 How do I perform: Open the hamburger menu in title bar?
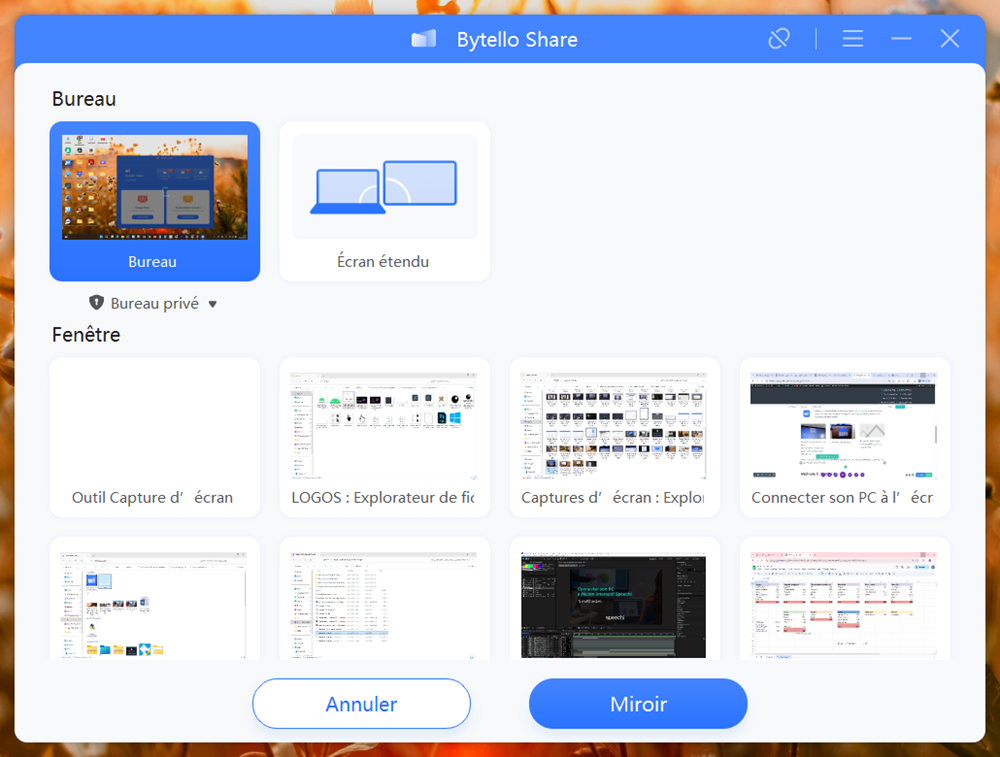point(852,39)
